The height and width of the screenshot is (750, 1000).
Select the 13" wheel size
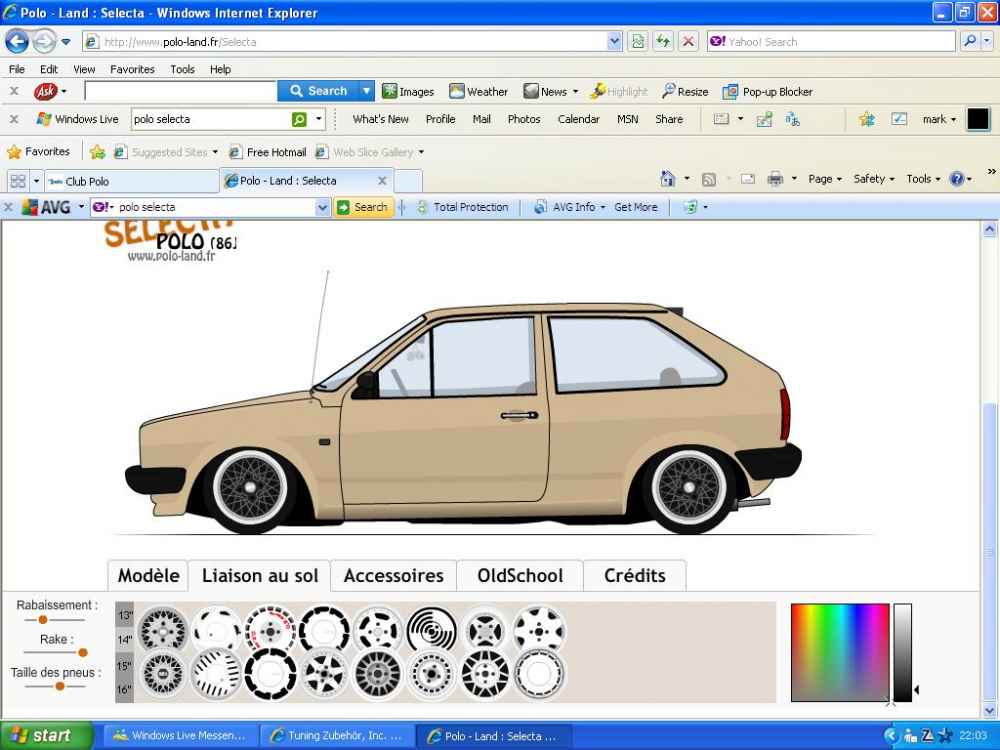[x=124, y=615]
